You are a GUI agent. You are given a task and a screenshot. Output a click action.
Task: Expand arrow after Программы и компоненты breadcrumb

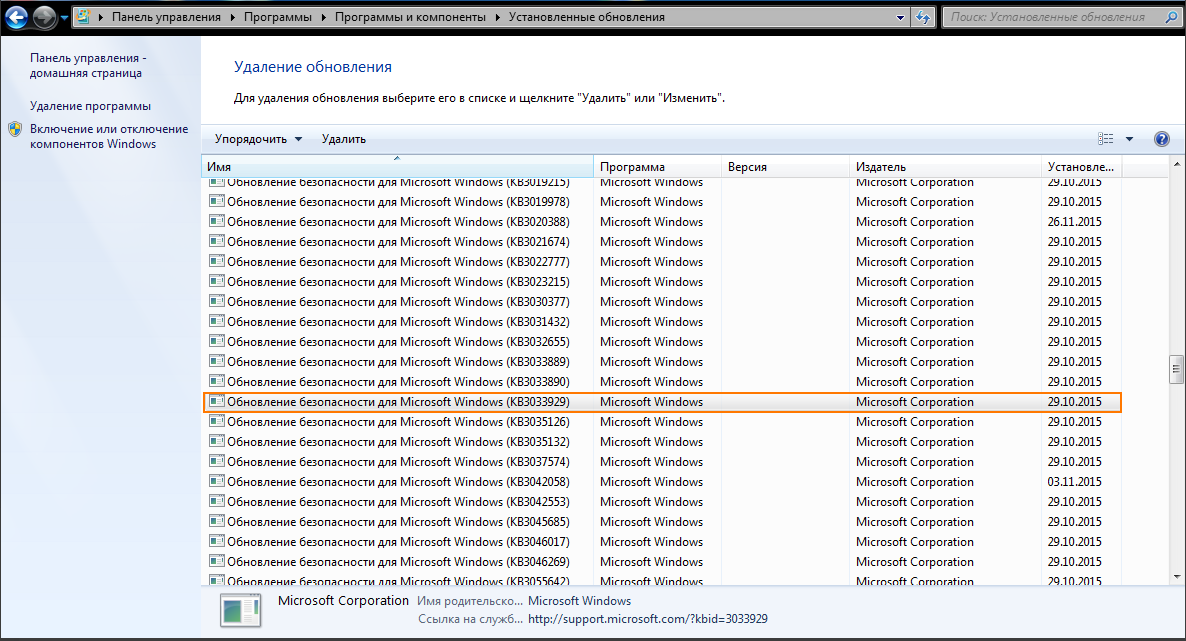click(498, 17)
